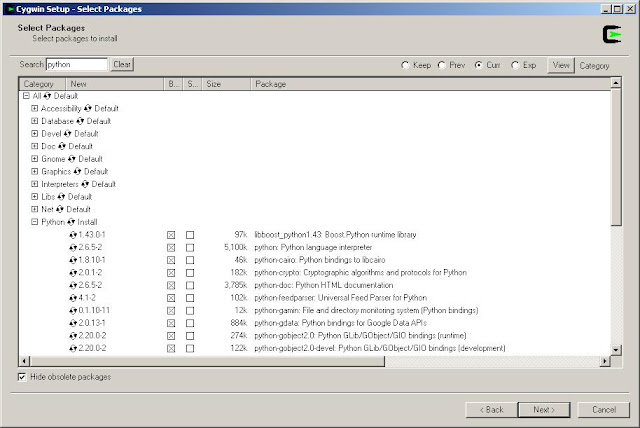This screenshot has height=428, width=640.
Task: Toggle binary checkbox for python-gamin
Action: click(171, 311)
